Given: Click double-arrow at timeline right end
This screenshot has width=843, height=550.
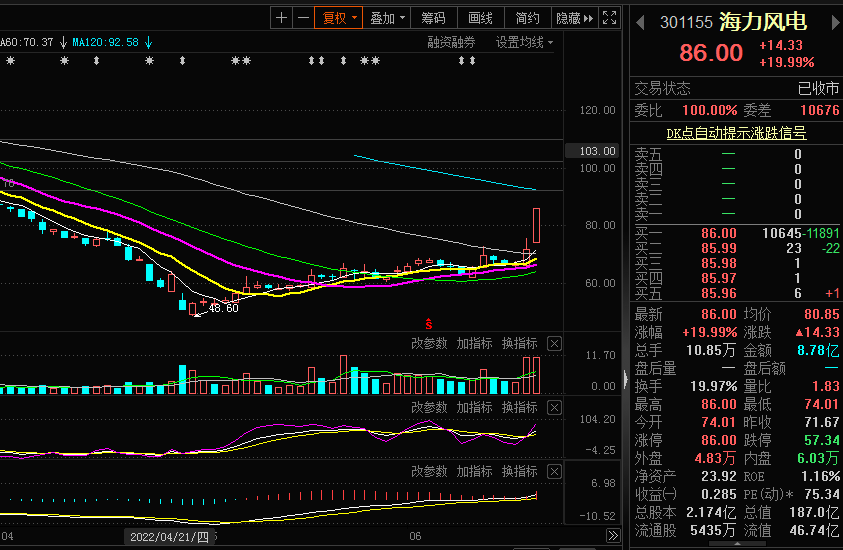Looking at the screenshot, I should click(x=613, y=535).
